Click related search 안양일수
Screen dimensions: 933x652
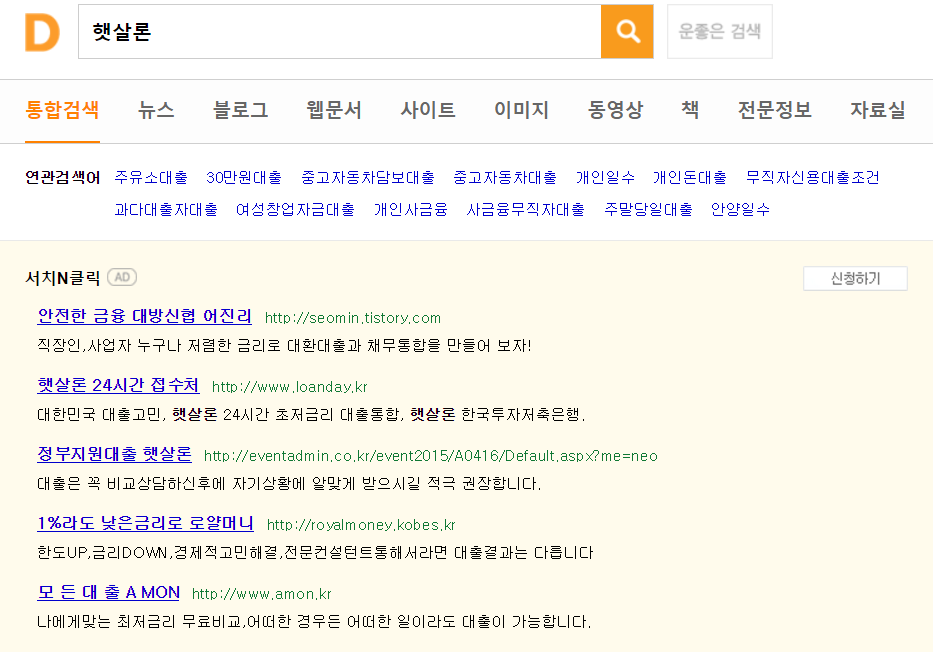pyautogui.click(x=740, y=209)
